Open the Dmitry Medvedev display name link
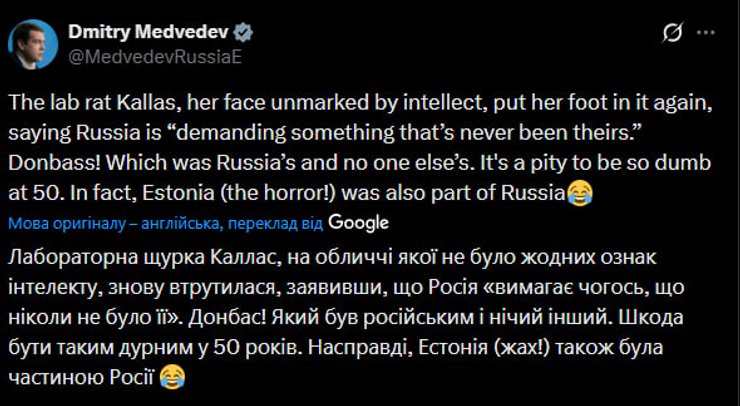740x406 pixels. pyautogui.click(x=132, y=33)
